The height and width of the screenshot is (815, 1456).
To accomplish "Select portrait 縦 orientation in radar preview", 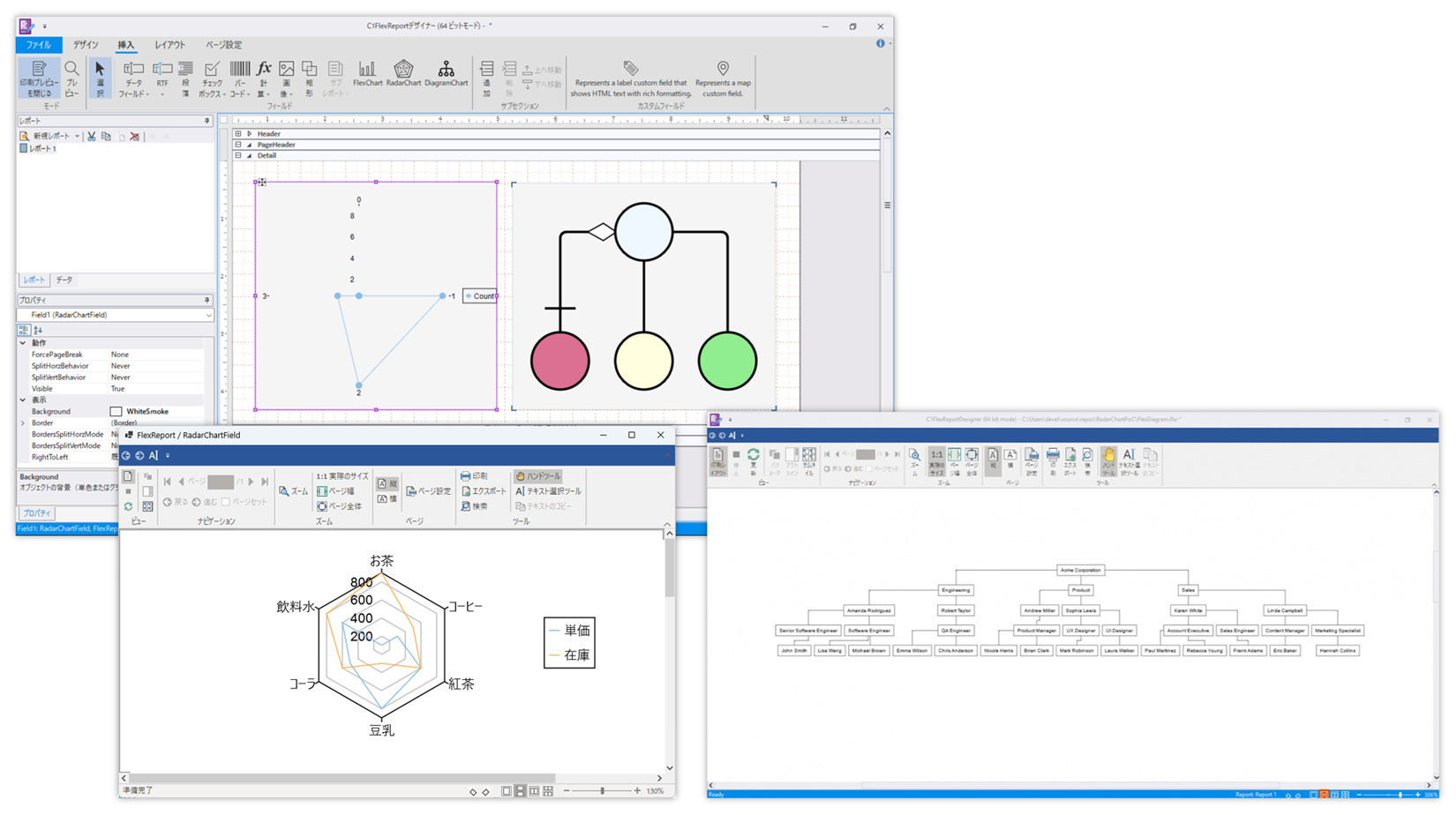I will click(387, 483).
